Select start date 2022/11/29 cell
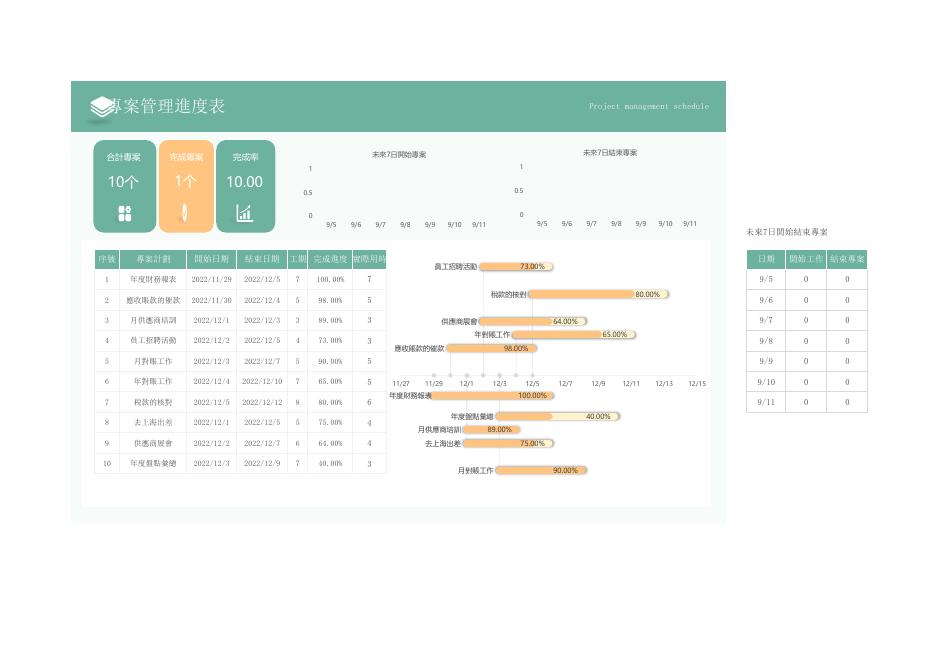 click(x=211, y=279)
